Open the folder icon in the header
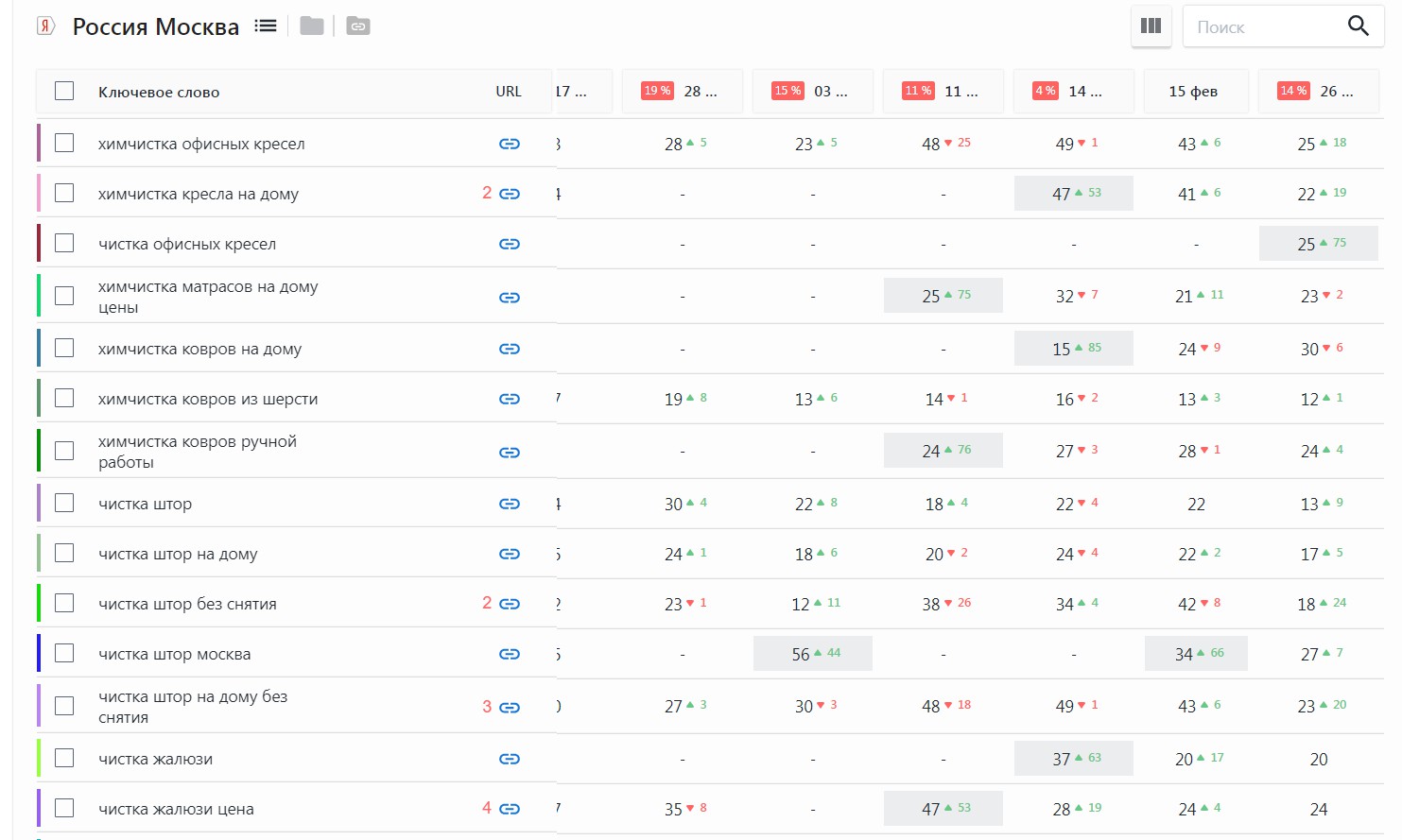This screenshot has width=1402, height=840. [x=312, y=26]
